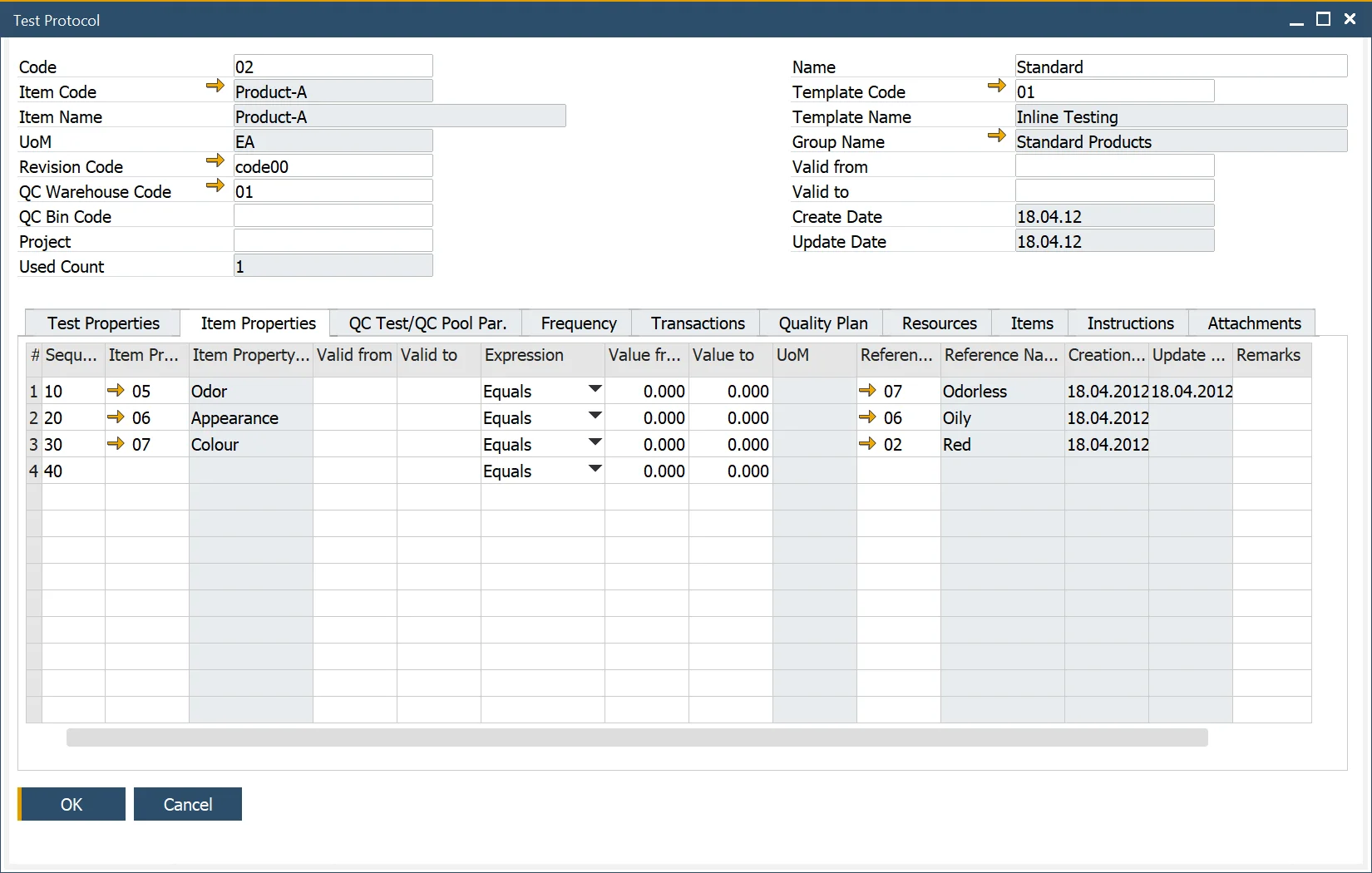Screen dimensions: 1372x873
Task: Click the QC Bin Code input field
Action: [x=333, y=216]
